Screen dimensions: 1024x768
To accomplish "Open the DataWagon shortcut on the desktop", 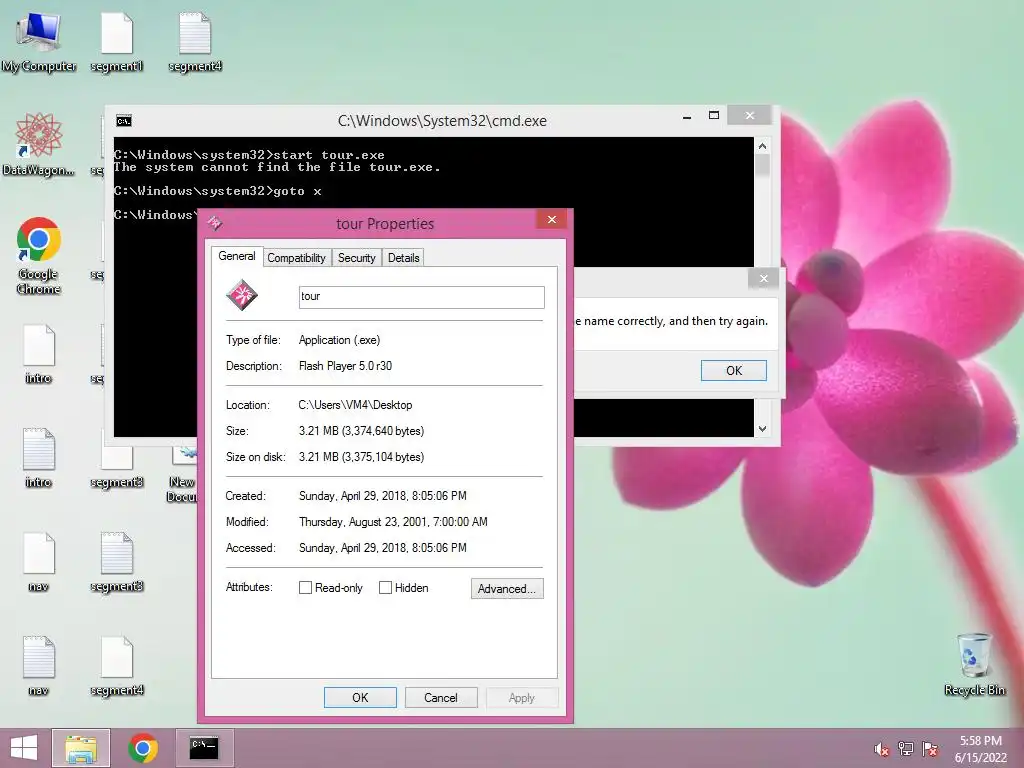I will point(39,145).
